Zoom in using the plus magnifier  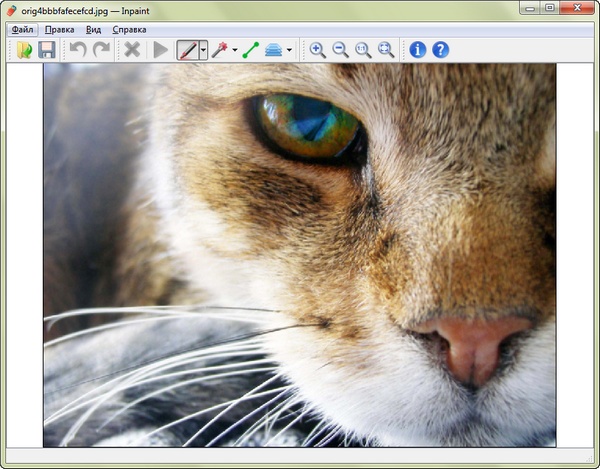coord(317,49)
